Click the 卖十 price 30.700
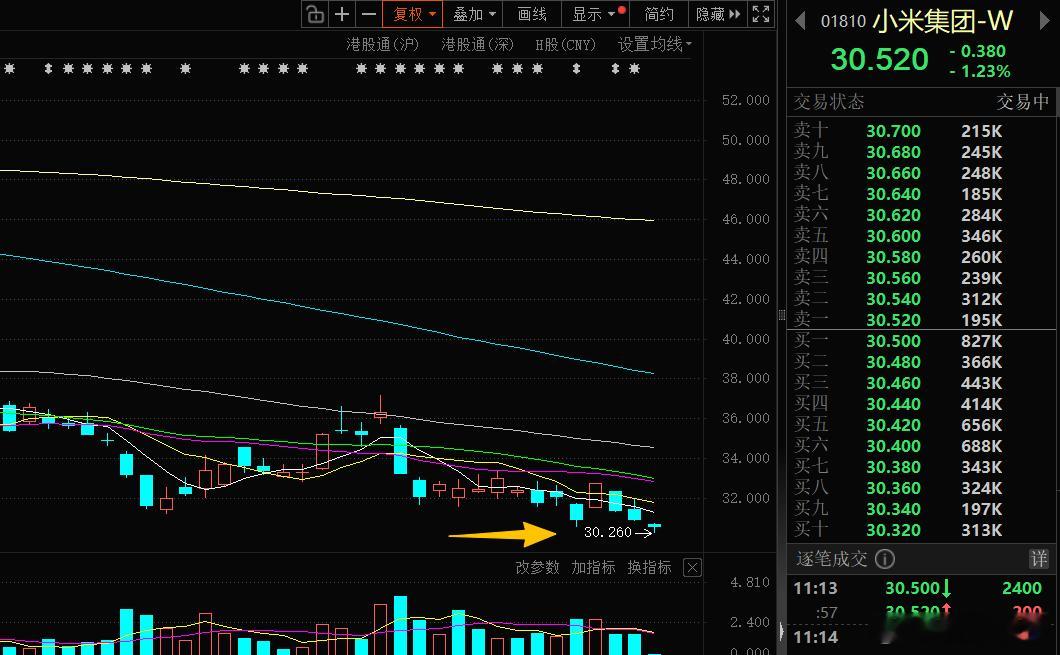 [x=893, y=131]
